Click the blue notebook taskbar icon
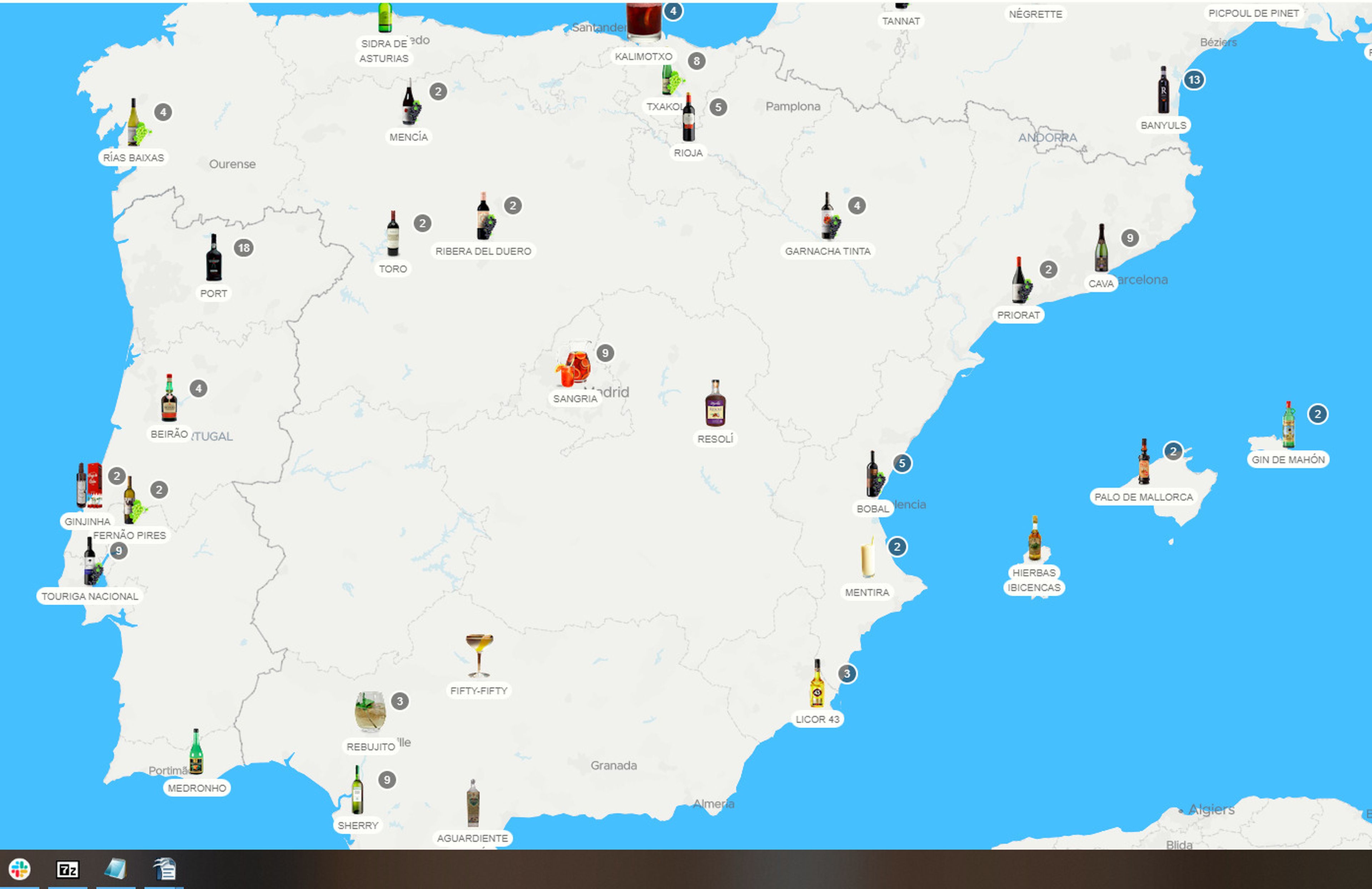 (115, 869)
